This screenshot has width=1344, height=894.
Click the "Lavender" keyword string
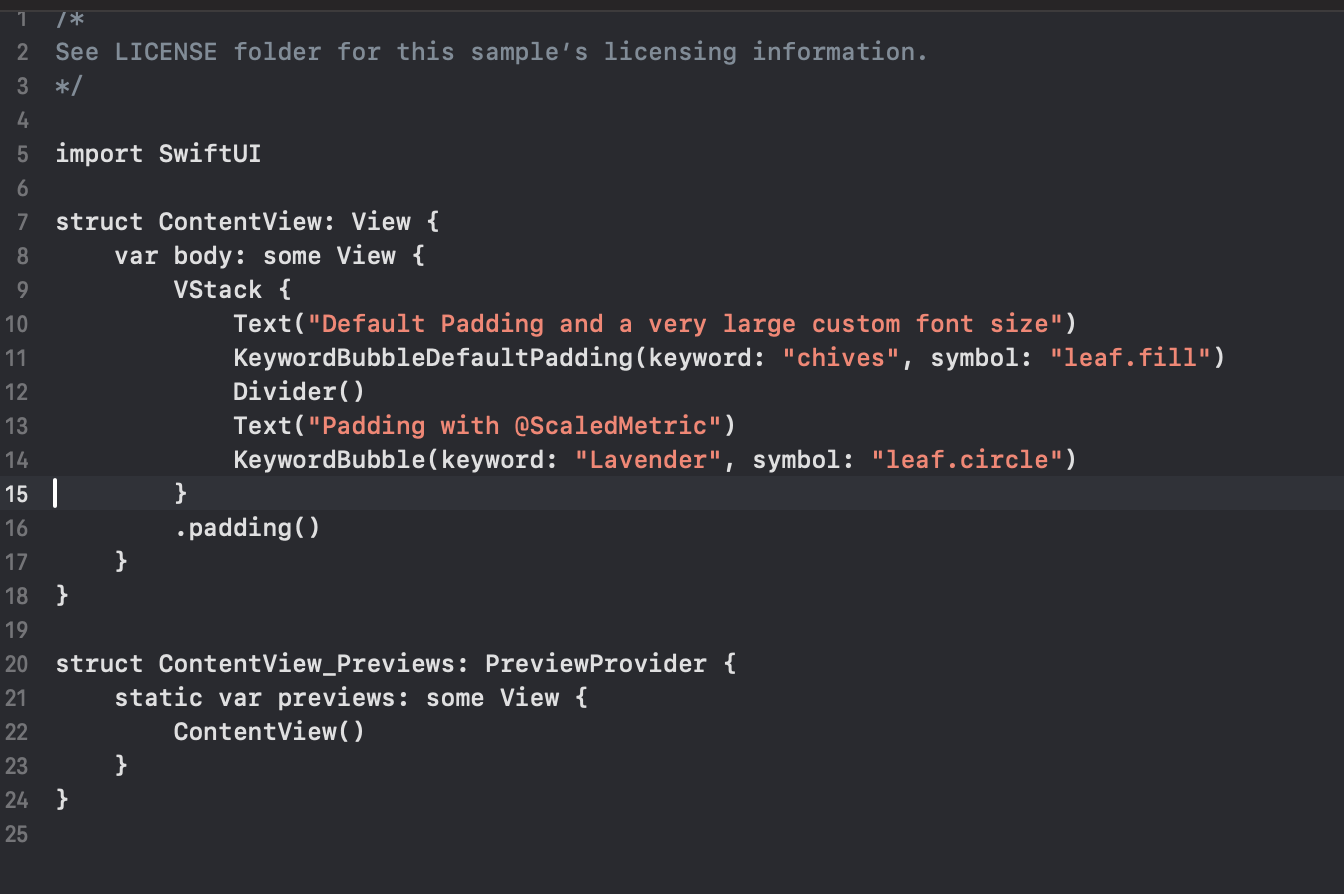[x=648, y=460]
